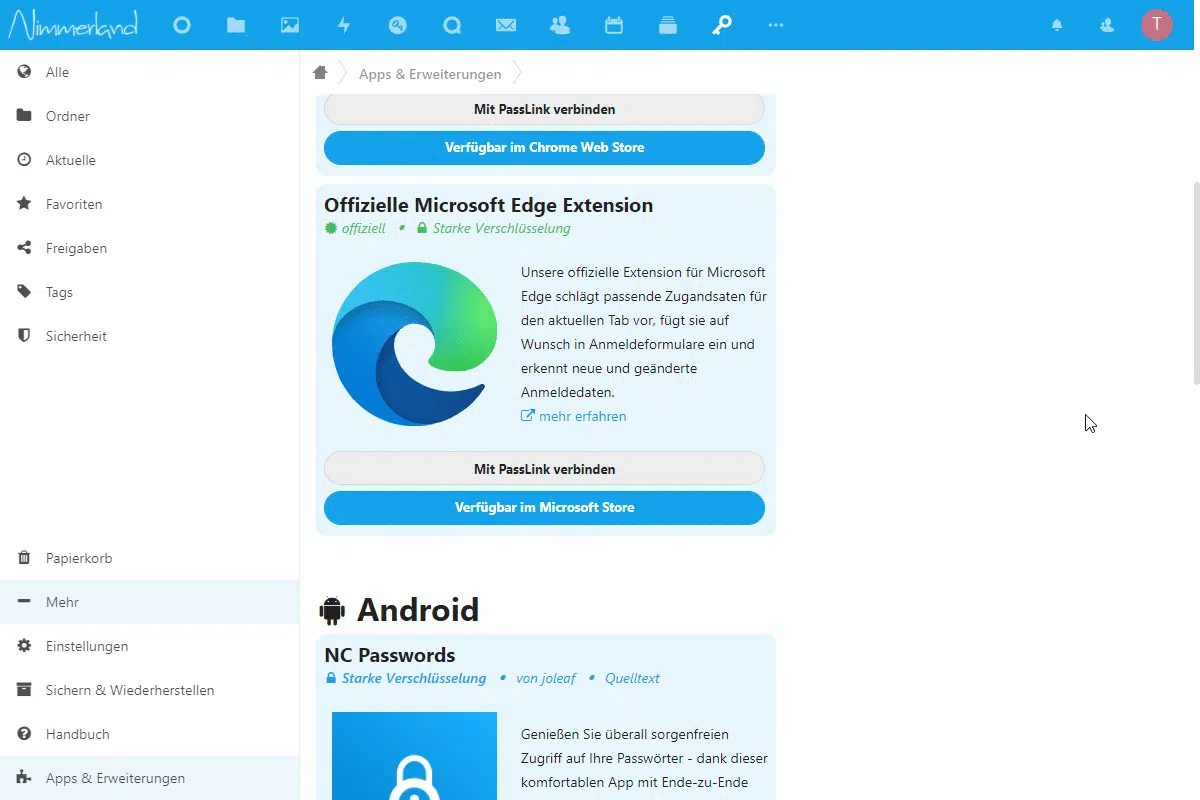Open the Files folder app icon
1200x800 pixels.
(236, 25)
